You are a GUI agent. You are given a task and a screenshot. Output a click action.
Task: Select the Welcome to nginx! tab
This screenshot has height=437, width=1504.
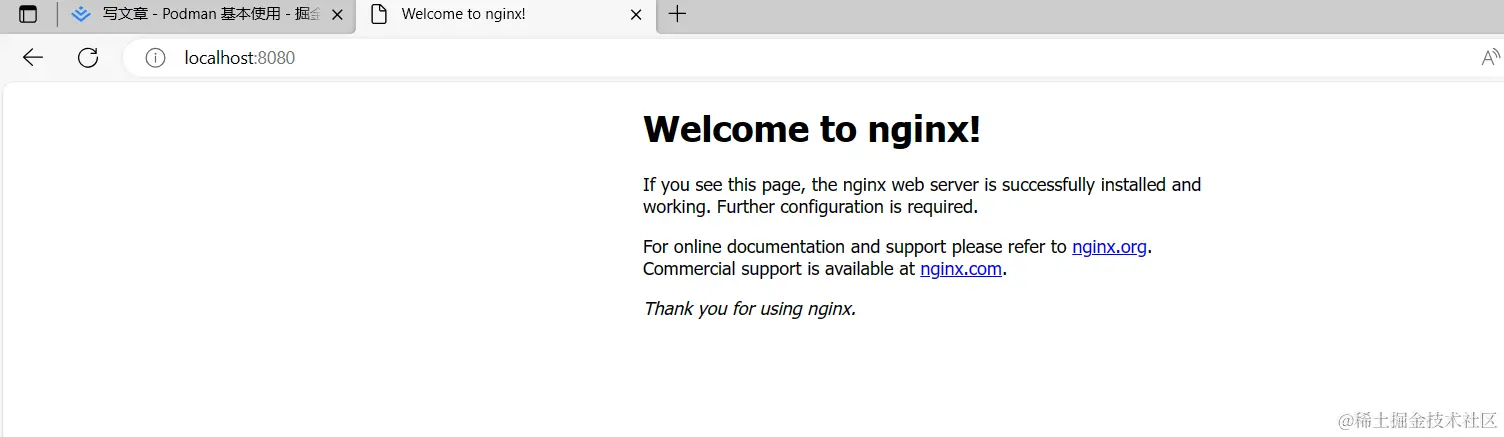[x=506, y=15]
